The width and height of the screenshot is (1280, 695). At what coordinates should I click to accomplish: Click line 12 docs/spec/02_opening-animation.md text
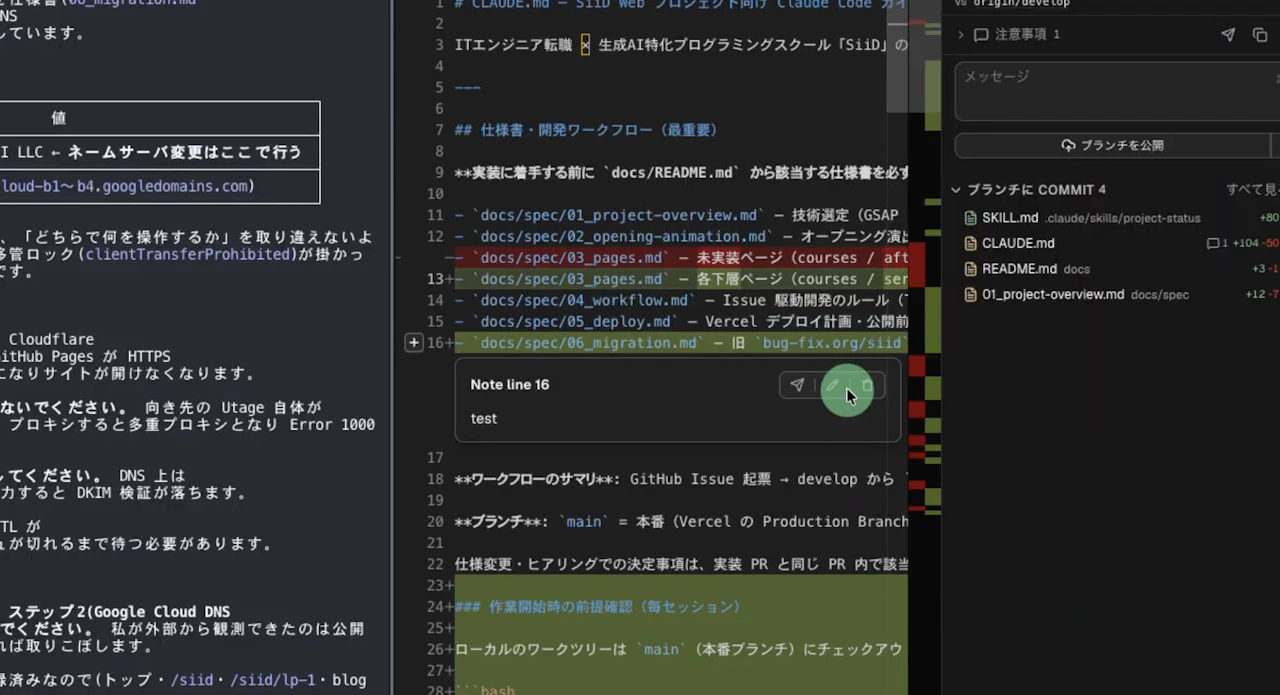tap(681, 237)
